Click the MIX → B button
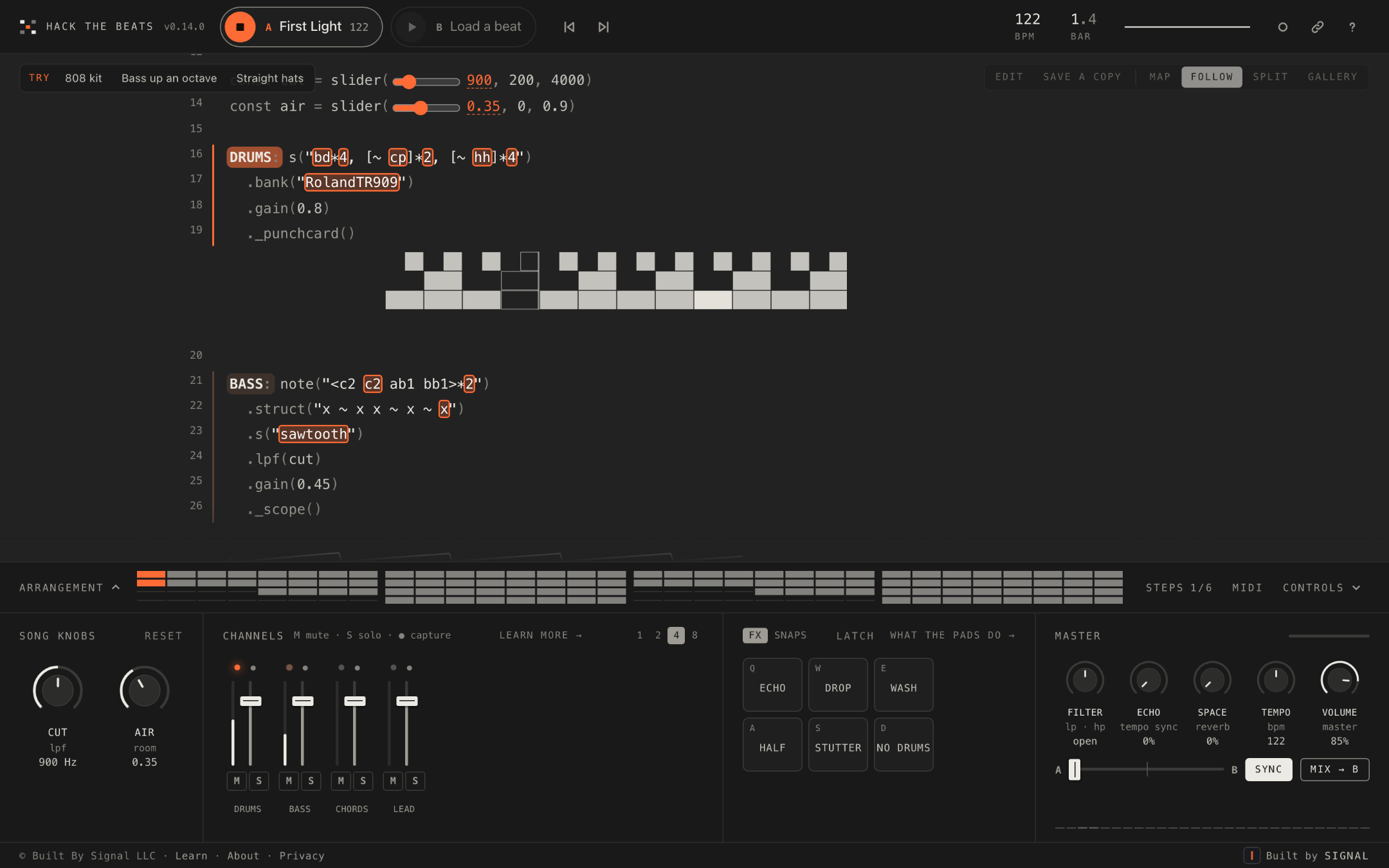 click(1334, 769)
